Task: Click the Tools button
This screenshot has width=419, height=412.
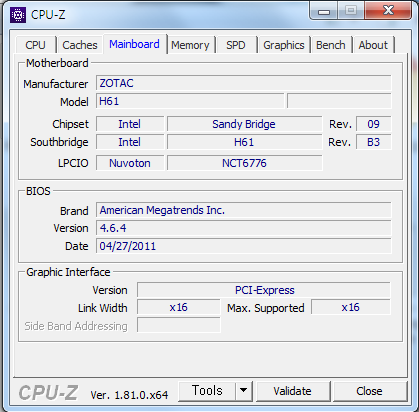Action: click(x=207, y=391)
